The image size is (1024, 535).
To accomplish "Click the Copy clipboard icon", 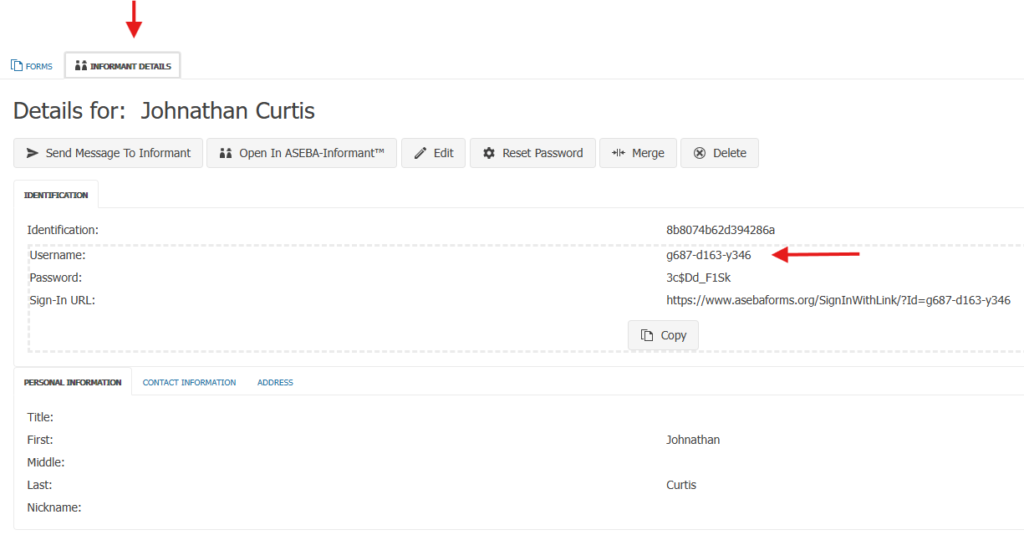I will pyautogui.click(x=647, y=335).
